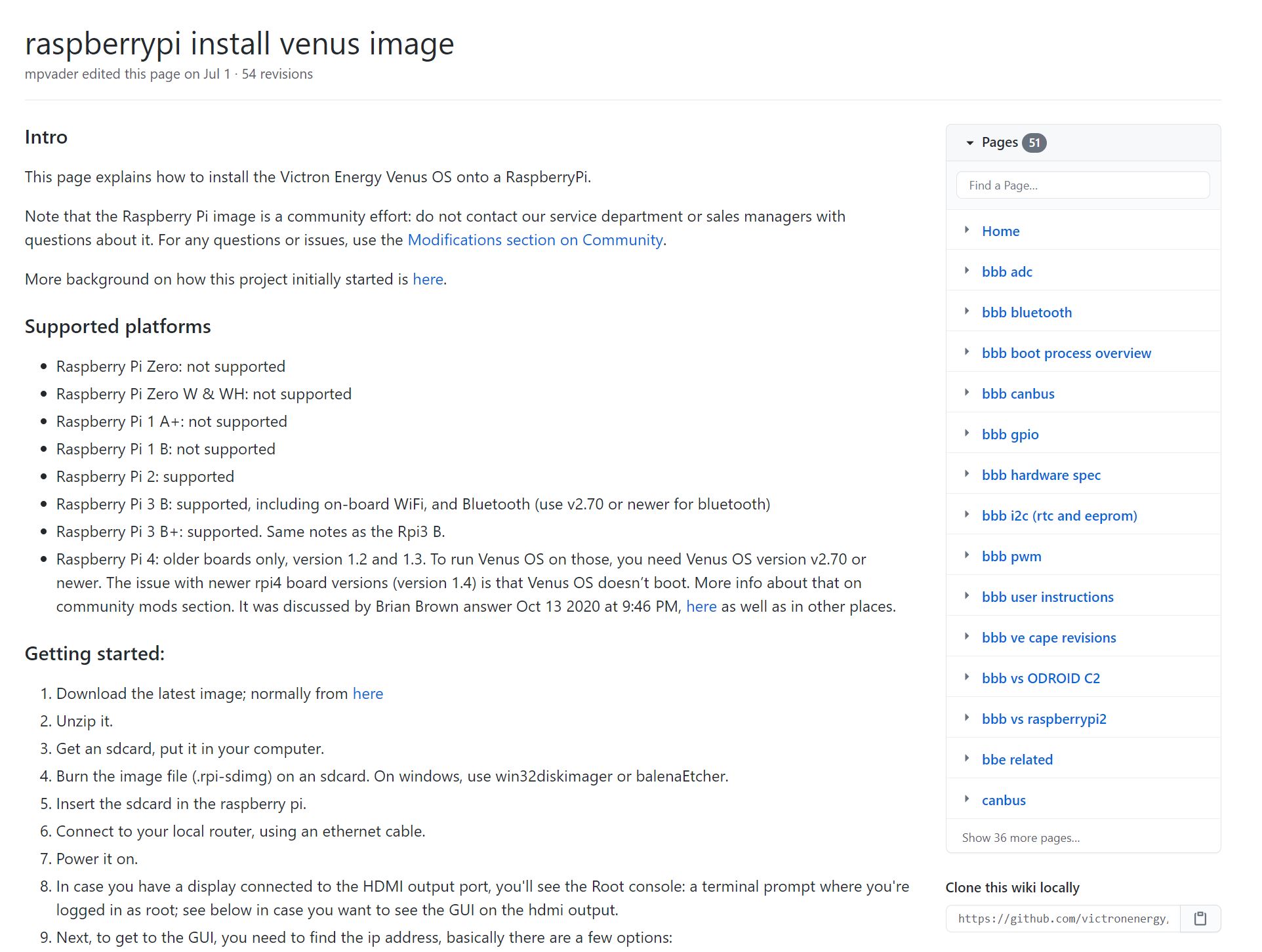The width and height of the screenshot is (1262, 952).
Task: Expand bbb i2c (rtc and eeprom) arrow
Action: click(967, 515)
